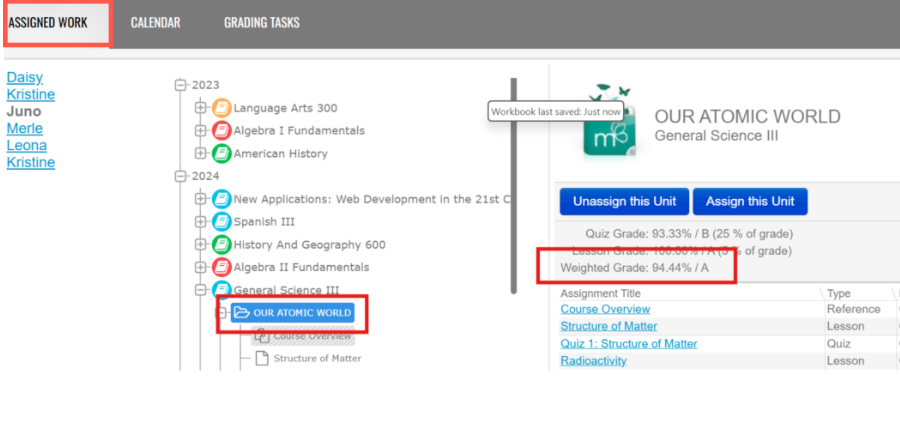
Task: Expand the Spanish III course node
Action: coord(201,222)
